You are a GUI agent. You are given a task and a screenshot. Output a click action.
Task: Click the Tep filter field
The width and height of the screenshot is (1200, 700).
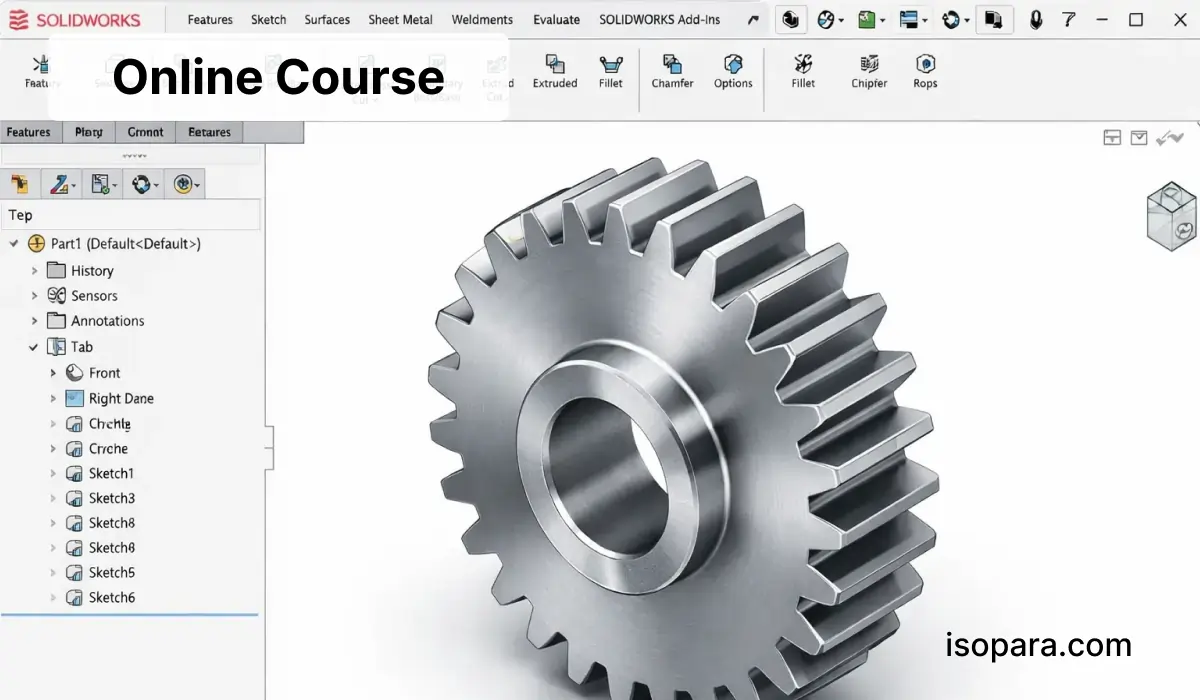(x=131, y=215)
